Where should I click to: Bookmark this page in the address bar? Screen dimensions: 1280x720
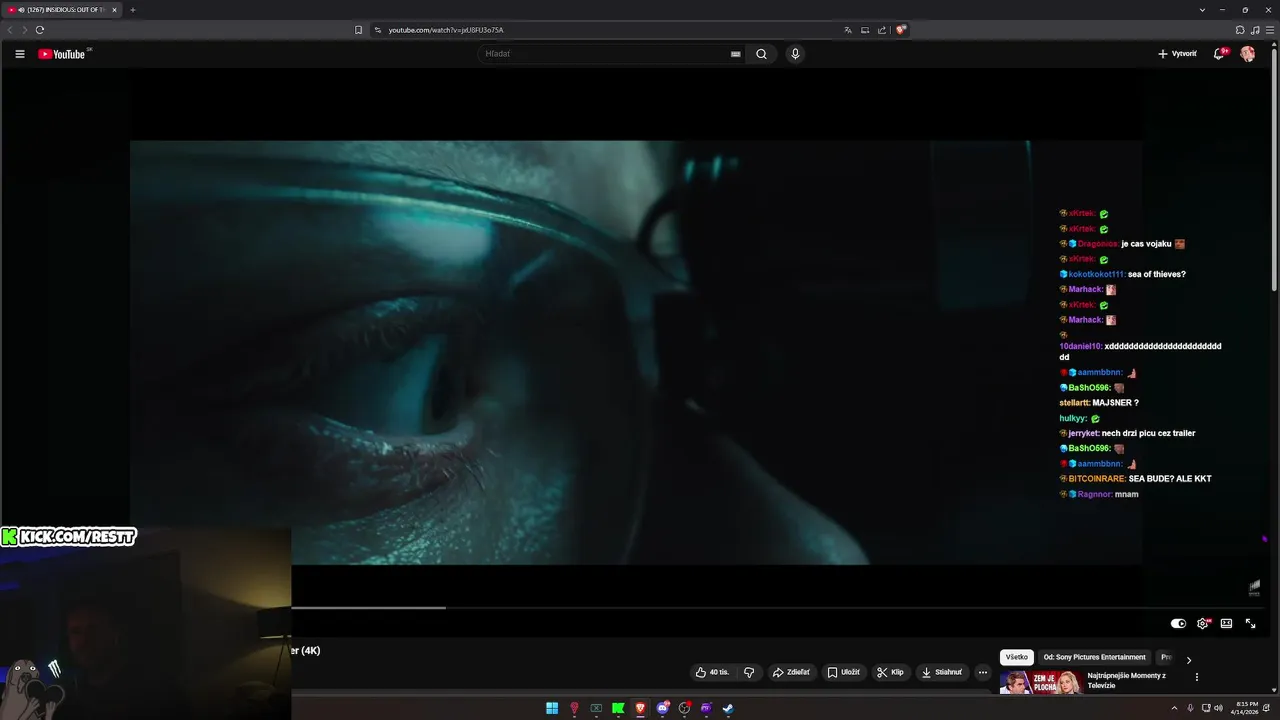[358, 30]
